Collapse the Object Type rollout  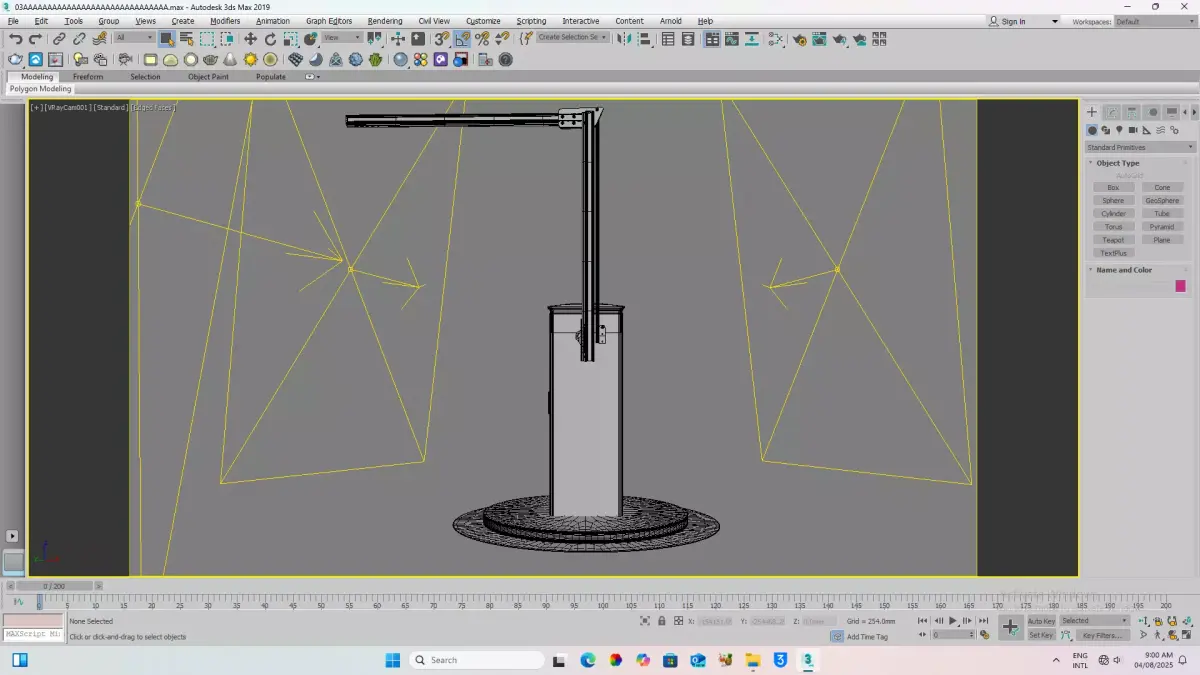pyautogui.click(x=1117, y=163)
